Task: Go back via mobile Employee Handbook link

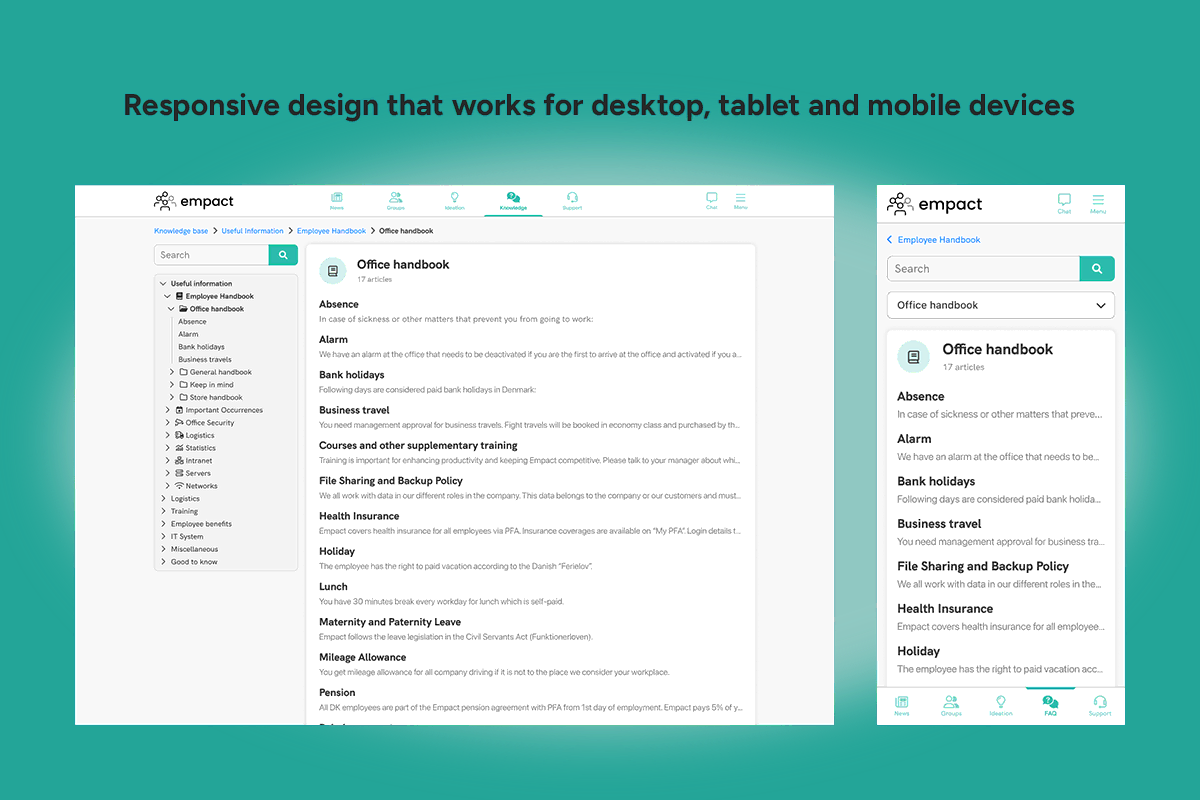Action: (938, 240)
